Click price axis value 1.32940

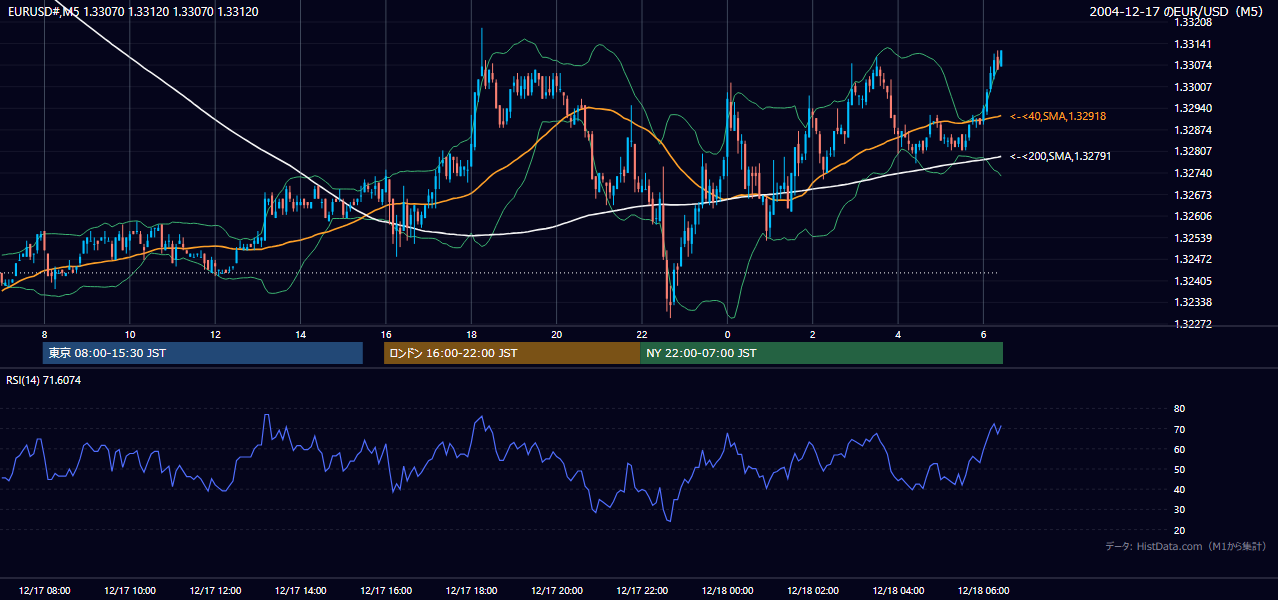click(1192, 108)
